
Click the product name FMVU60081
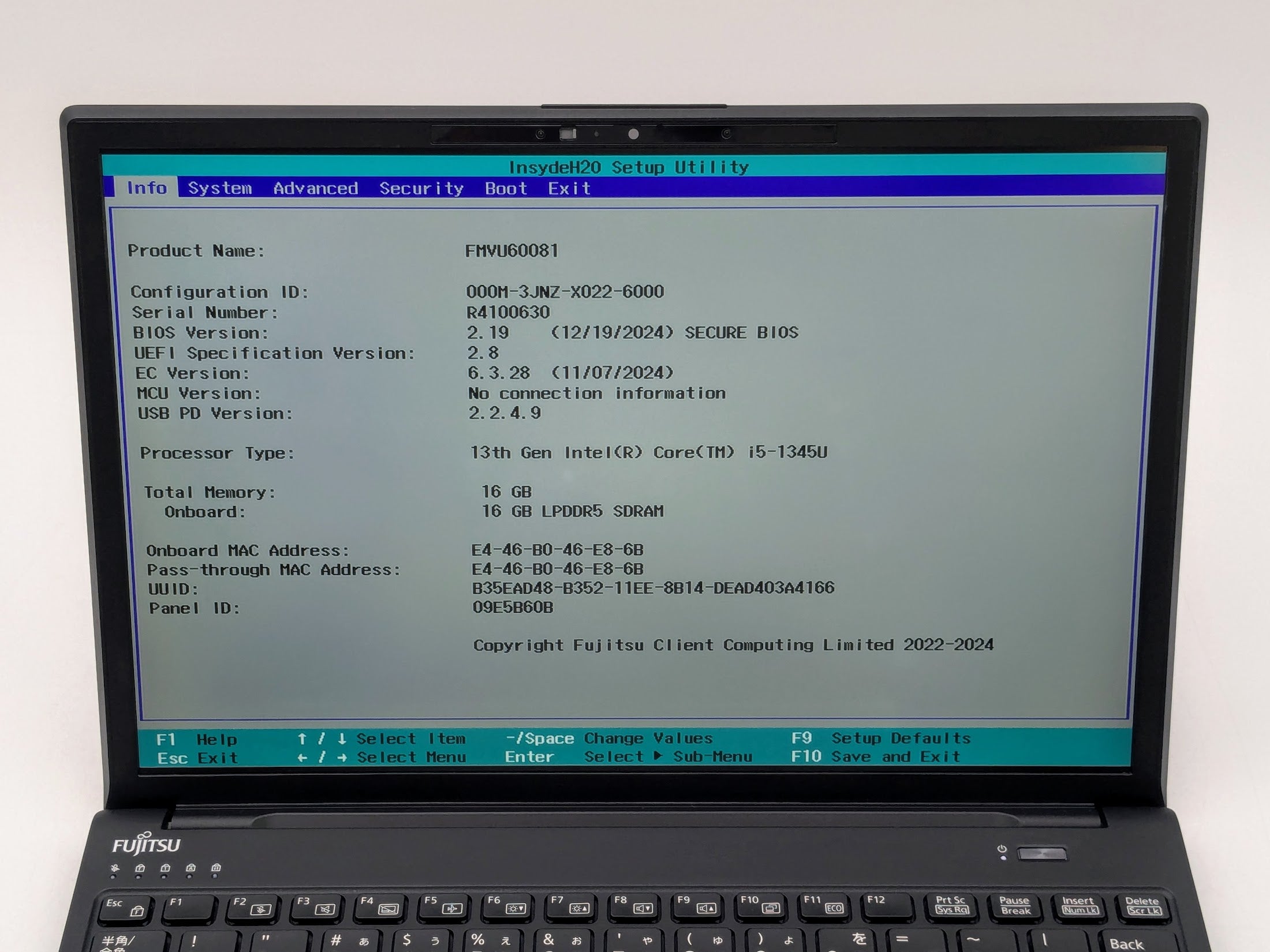(x=512, y=250)
